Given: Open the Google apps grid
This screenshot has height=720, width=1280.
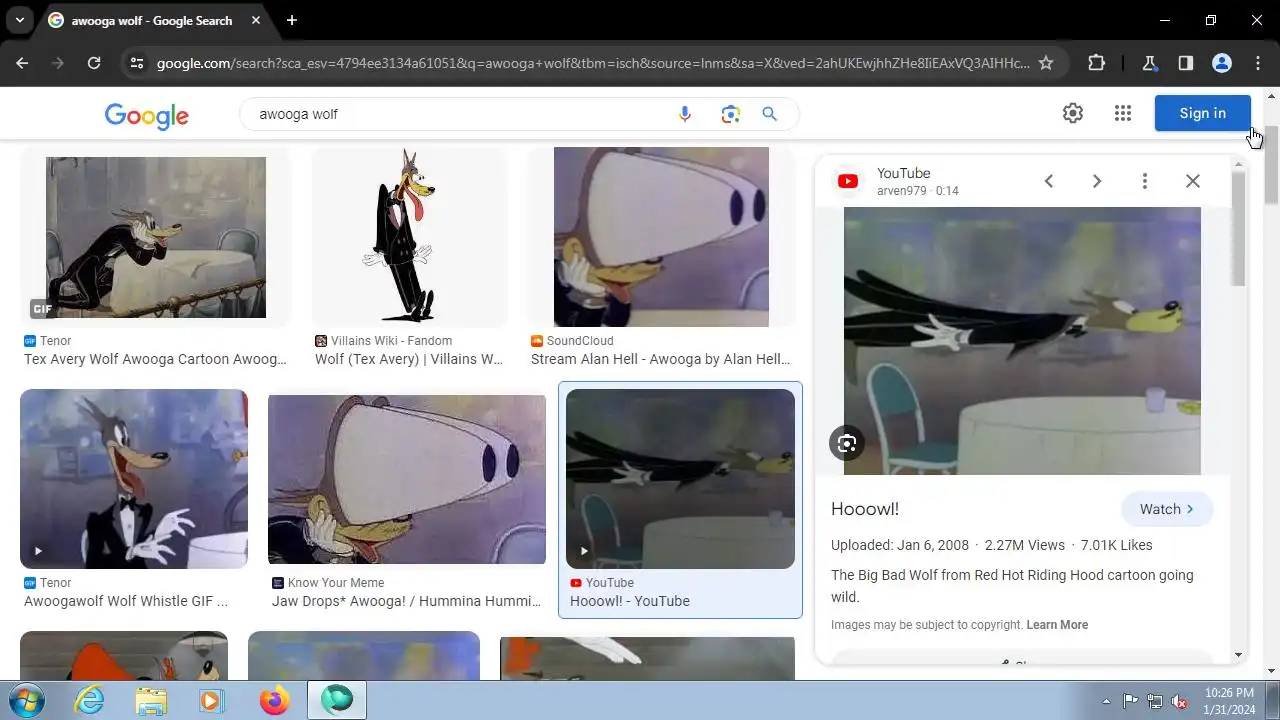Looking at the screenshot, I should coord(1123,113).
